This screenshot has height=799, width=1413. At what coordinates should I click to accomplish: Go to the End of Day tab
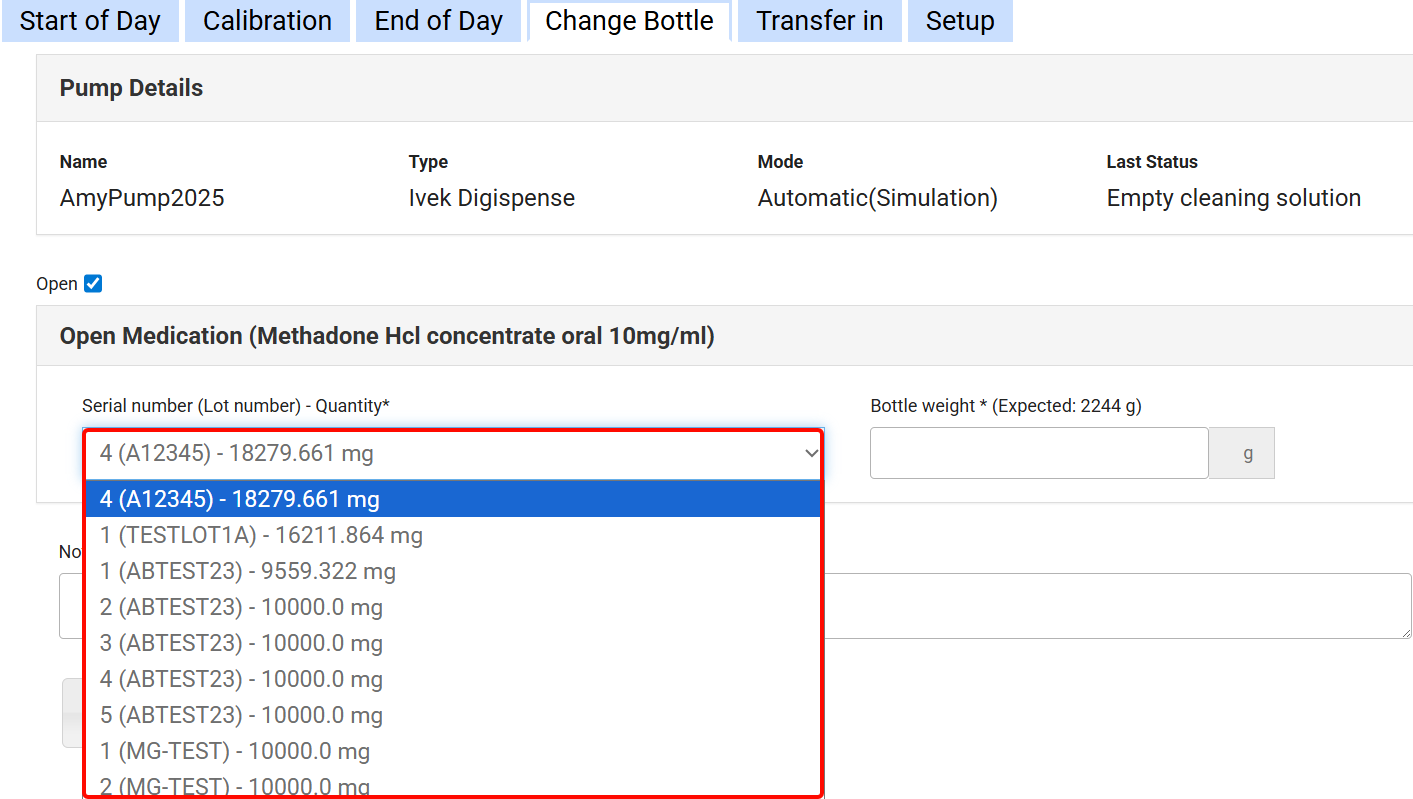point(438,21)
